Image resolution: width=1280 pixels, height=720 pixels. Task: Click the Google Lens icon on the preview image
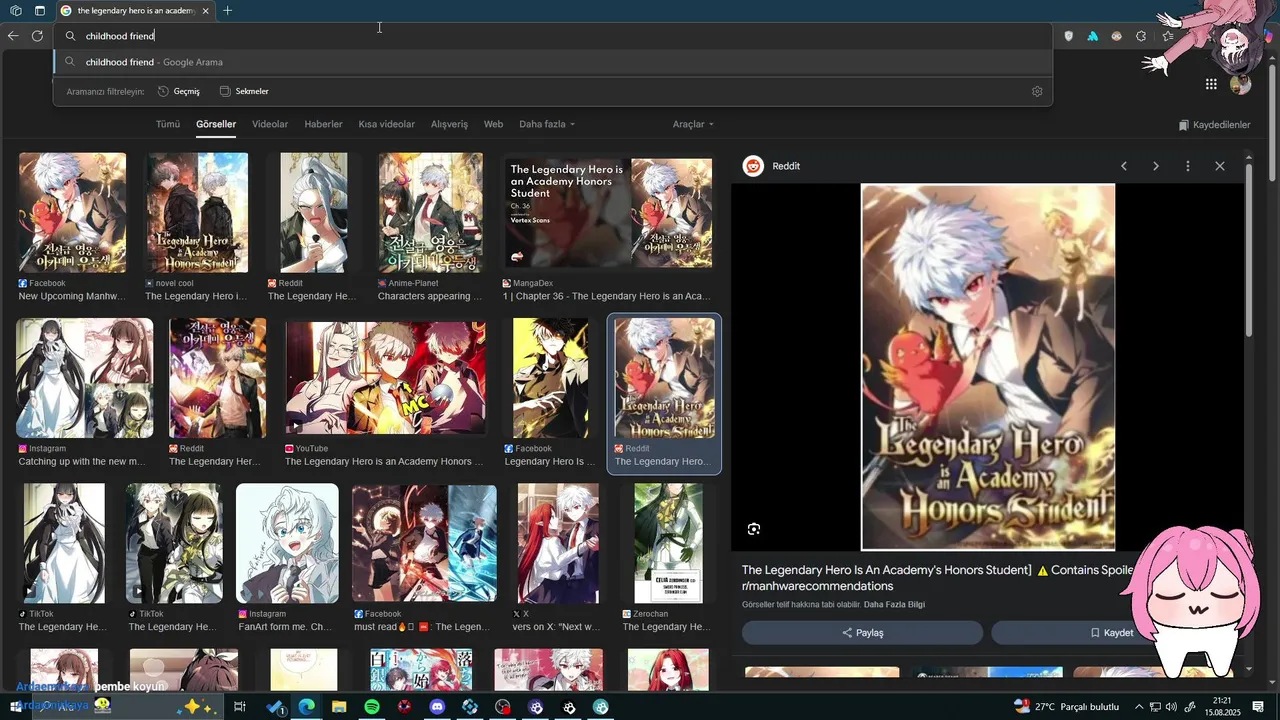coord(754,529)
